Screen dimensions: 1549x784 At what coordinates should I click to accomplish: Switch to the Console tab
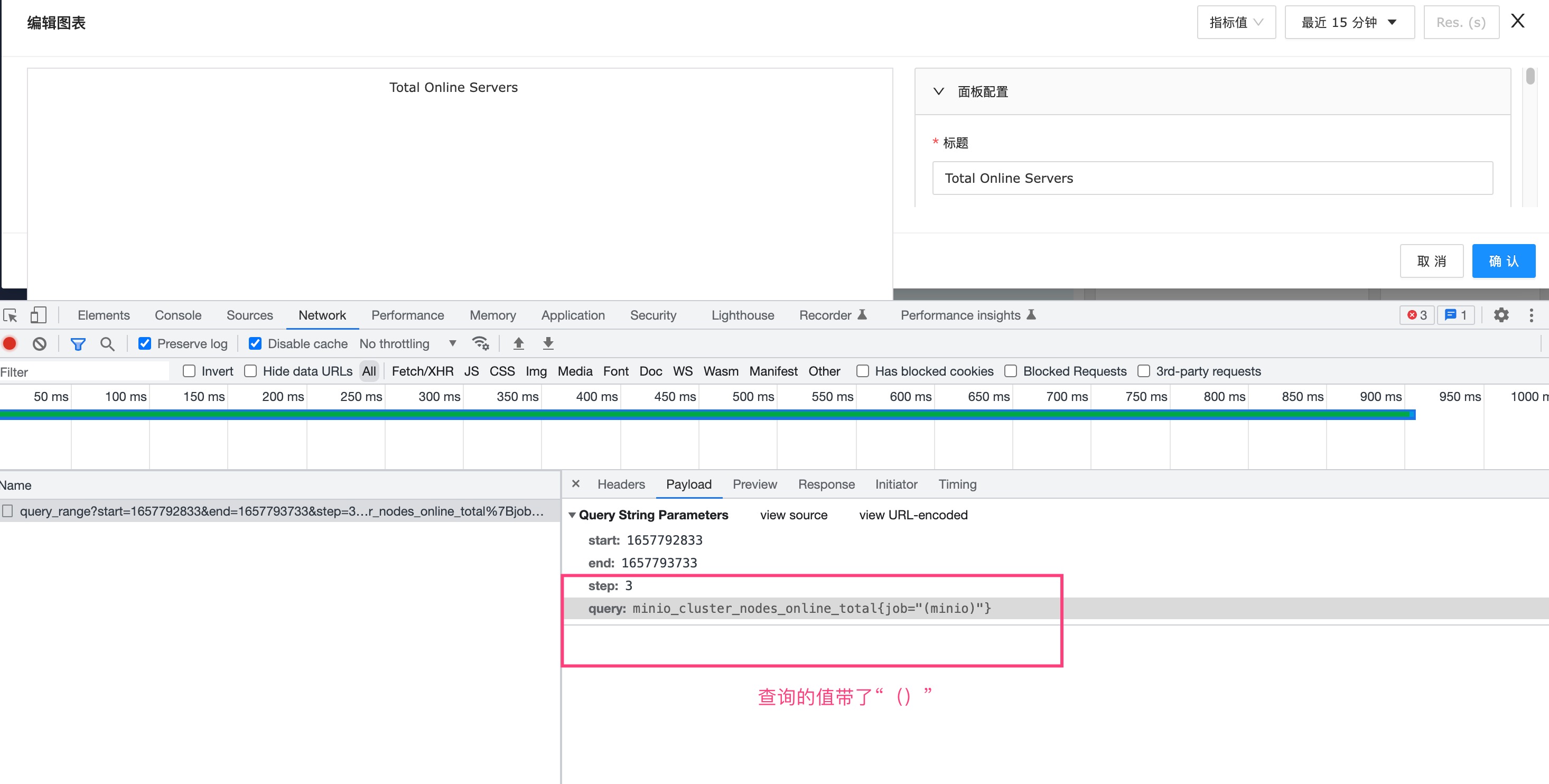pos(178,315)
